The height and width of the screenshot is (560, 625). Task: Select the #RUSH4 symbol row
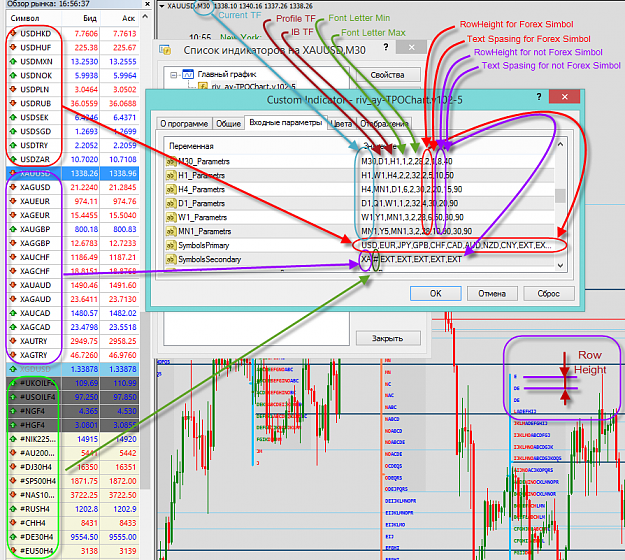coord(73,509)
